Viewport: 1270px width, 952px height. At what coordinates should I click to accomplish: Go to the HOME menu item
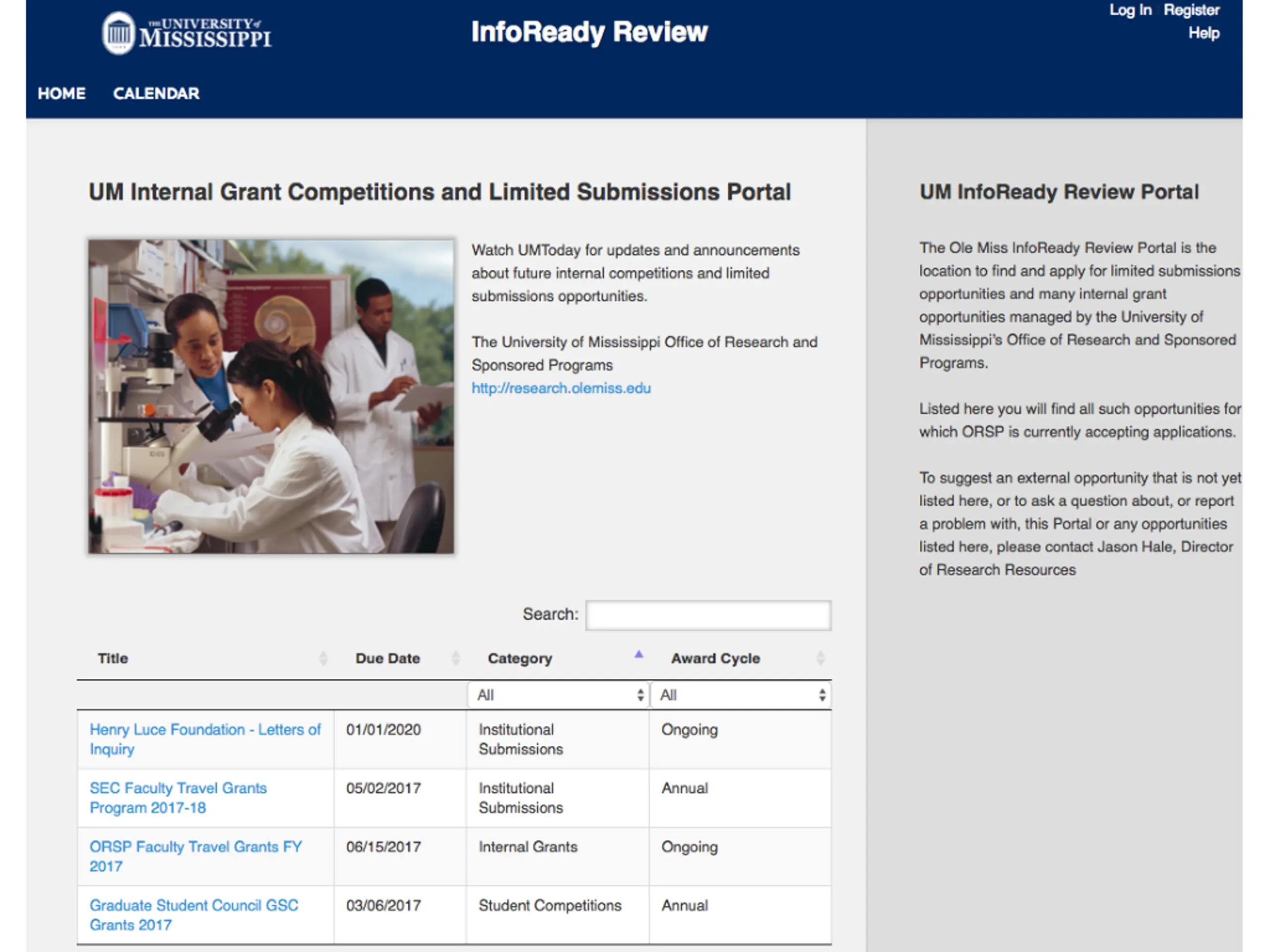pos(62,94)
